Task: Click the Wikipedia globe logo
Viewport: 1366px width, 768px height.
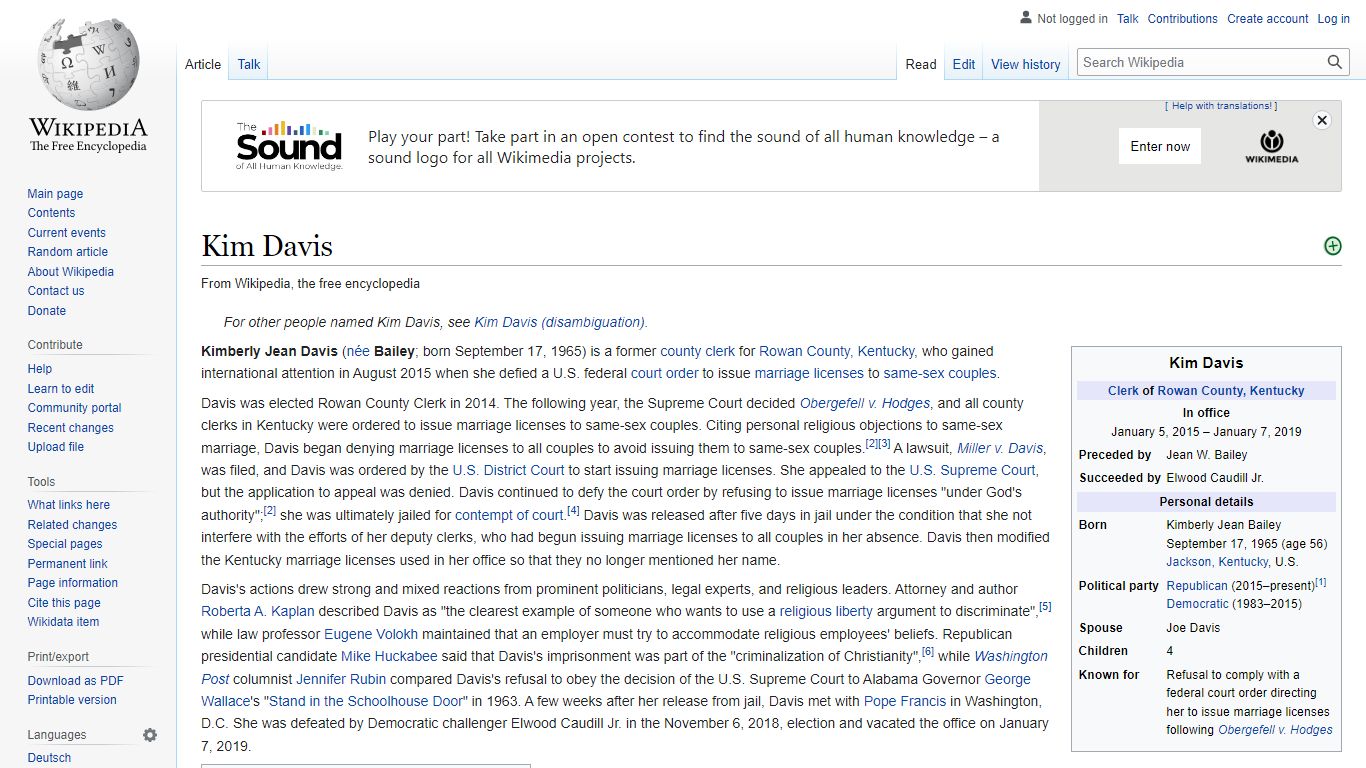Action: 88,62
